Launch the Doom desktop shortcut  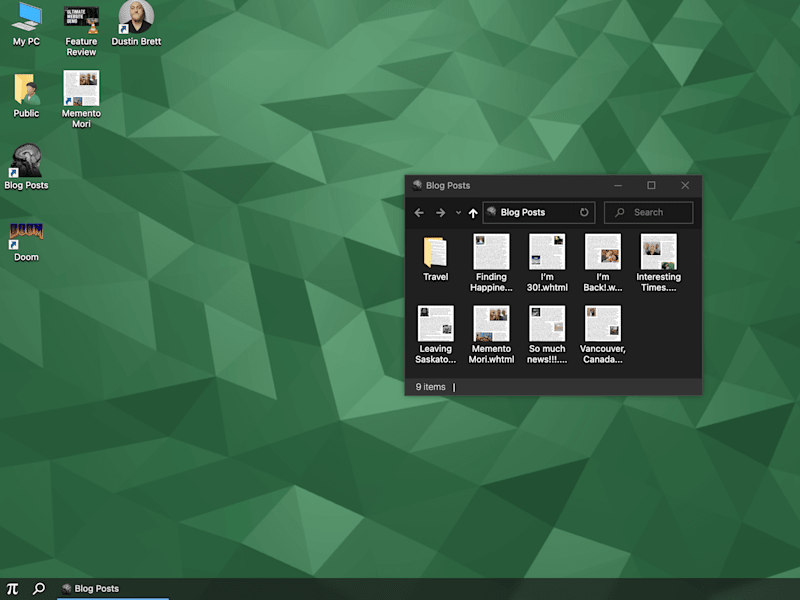(x=26, y=242)
